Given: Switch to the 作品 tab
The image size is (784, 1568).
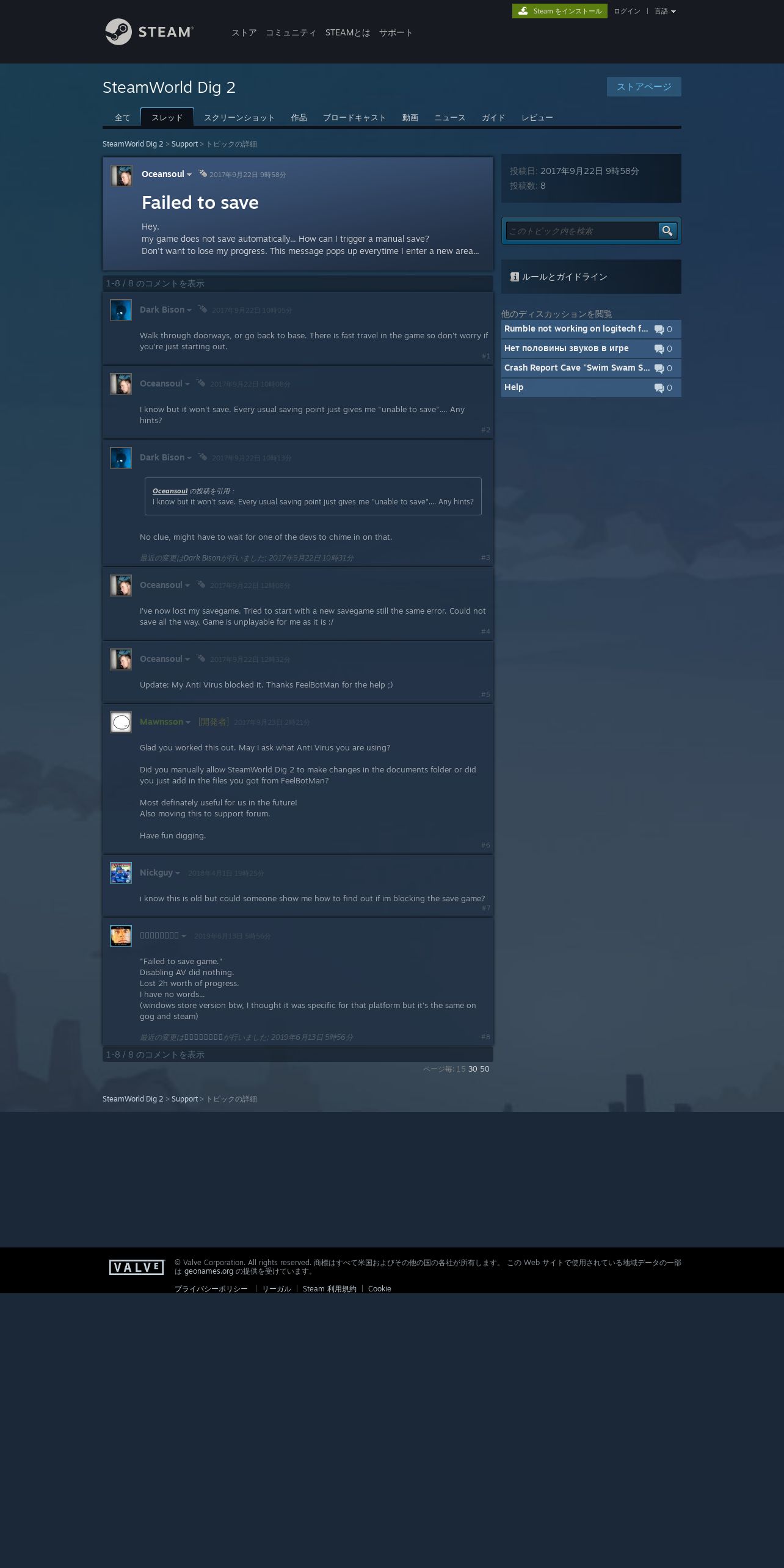Looking at the screenshot, I should [299, 117].
